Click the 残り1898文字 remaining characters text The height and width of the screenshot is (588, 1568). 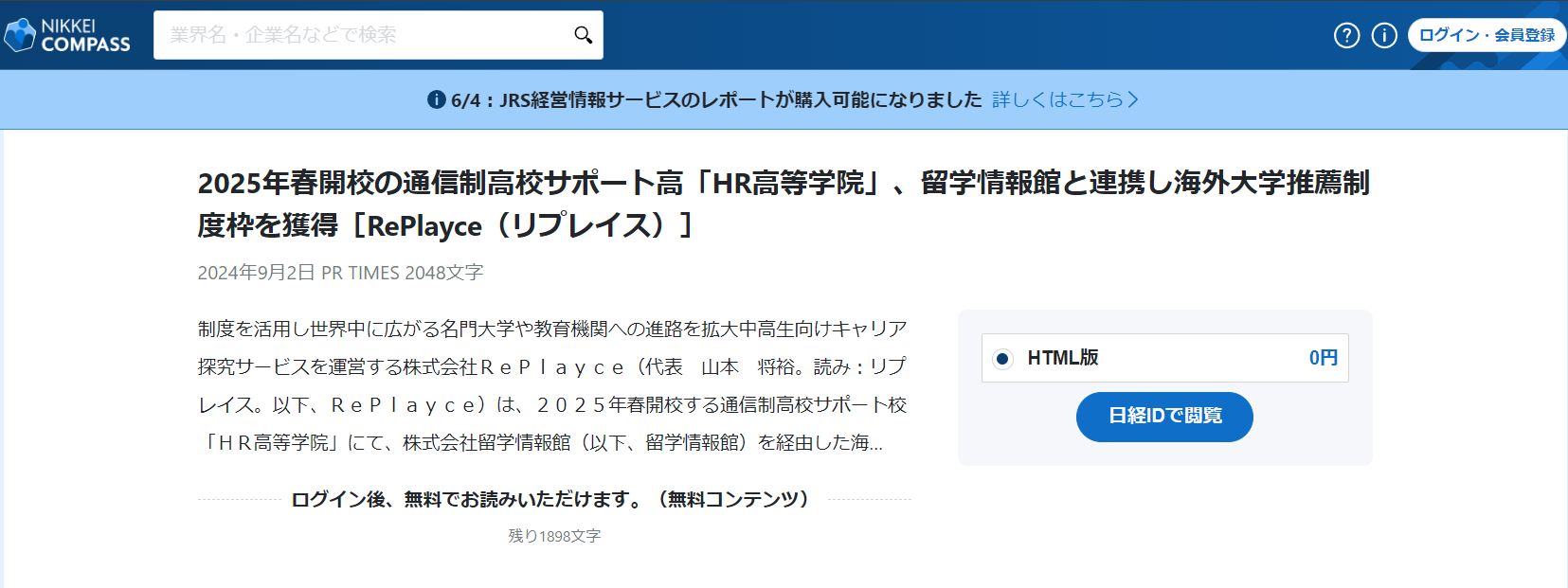pyautogui.click(x=554, y=536)
